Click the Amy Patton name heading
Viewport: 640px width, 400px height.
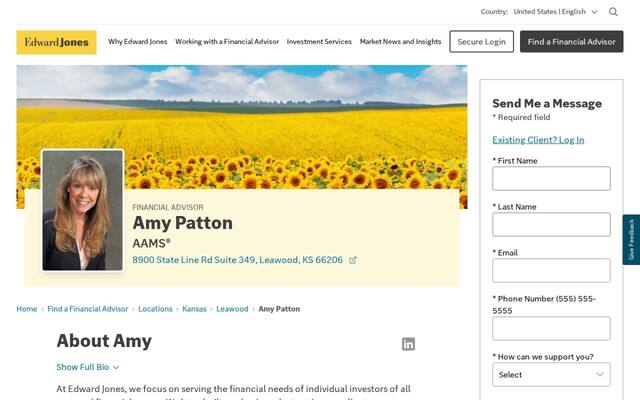tap(182, 223)
